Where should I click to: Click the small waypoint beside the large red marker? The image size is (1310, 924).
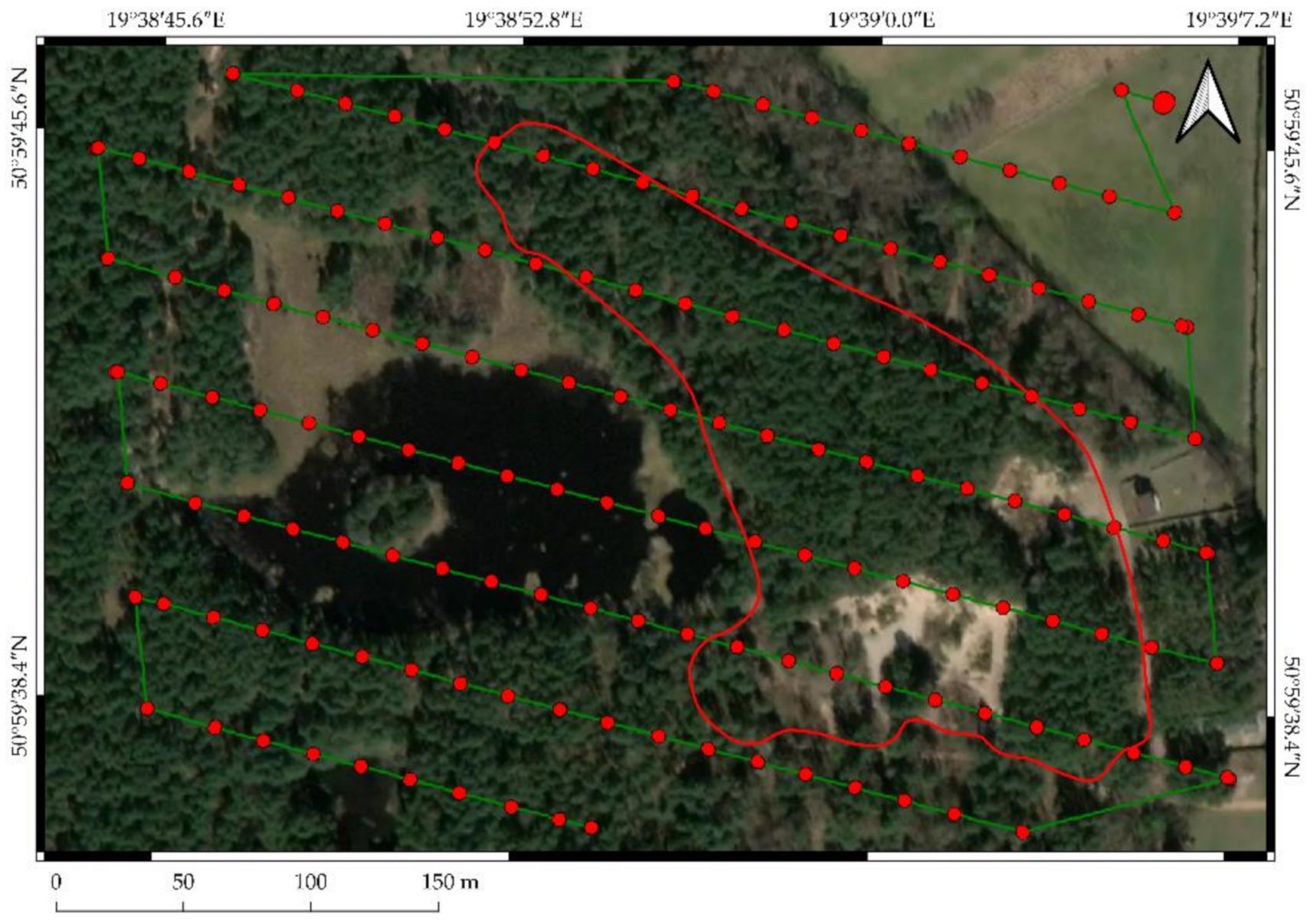(x=1122, y=90)
